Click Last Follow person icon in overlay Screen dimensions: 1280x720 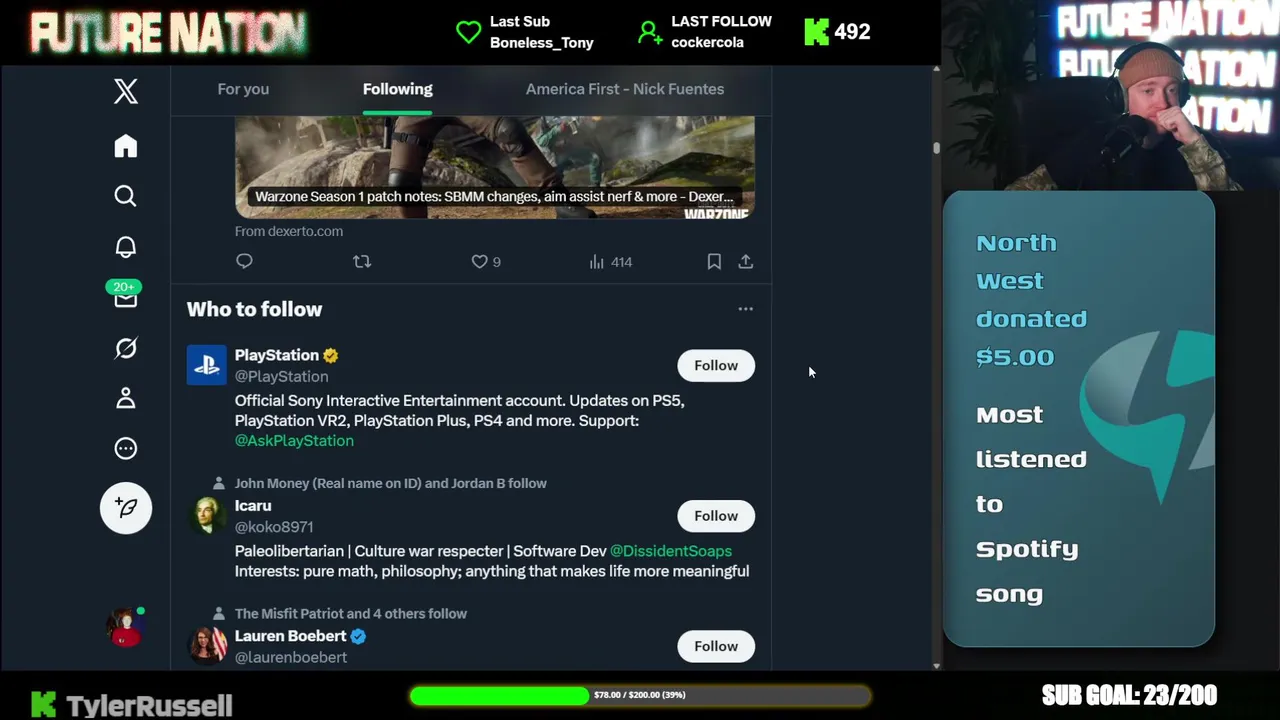tap(650, 32)
